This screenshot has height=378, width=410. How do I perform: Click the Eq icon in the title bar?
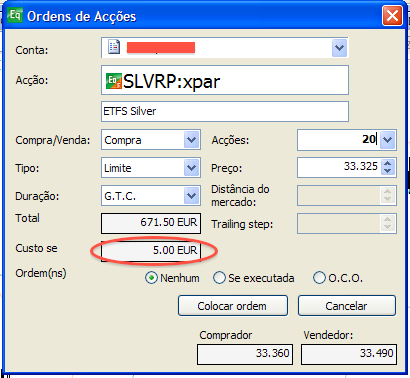click(x=15, y=15)
